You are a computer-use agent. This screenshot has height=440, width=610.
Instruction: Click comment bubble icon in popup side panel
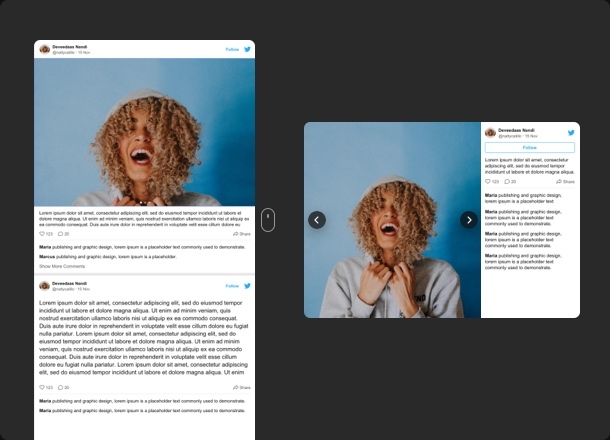pyautogui.click(x=507, y=182)
